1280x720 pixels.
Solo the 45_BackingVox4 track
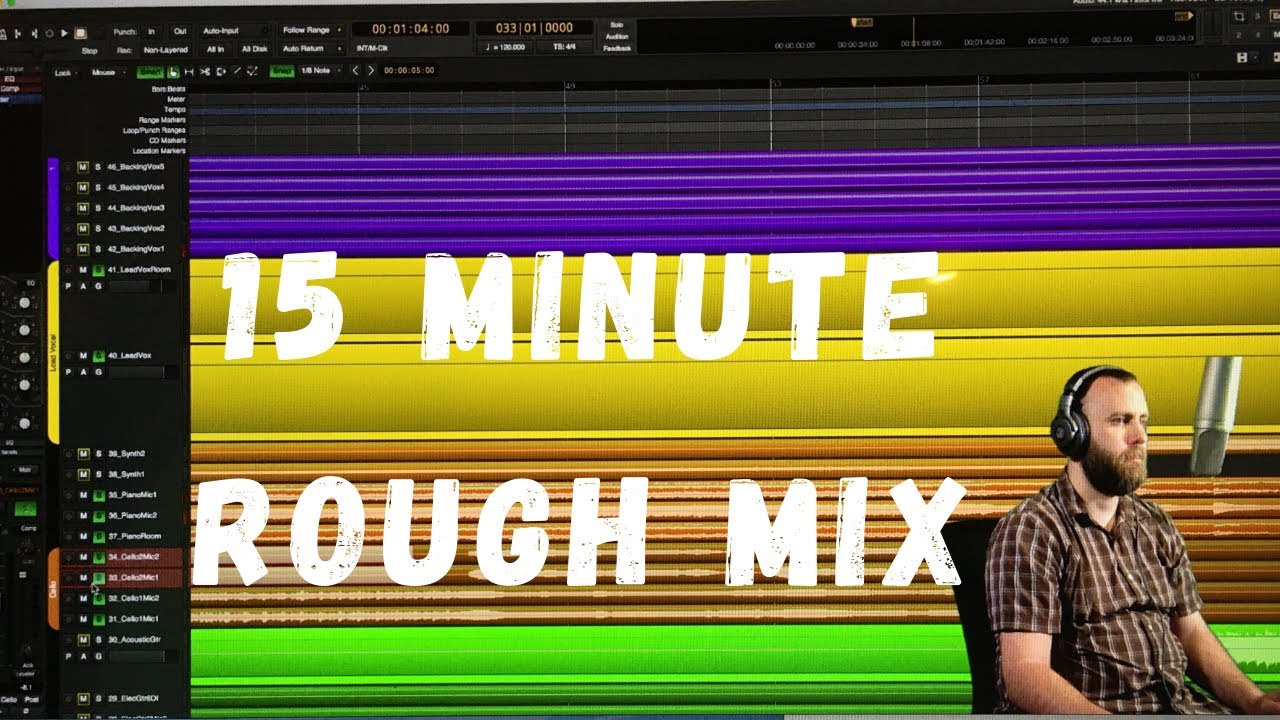pyautogui.click(x=98, y=187)
